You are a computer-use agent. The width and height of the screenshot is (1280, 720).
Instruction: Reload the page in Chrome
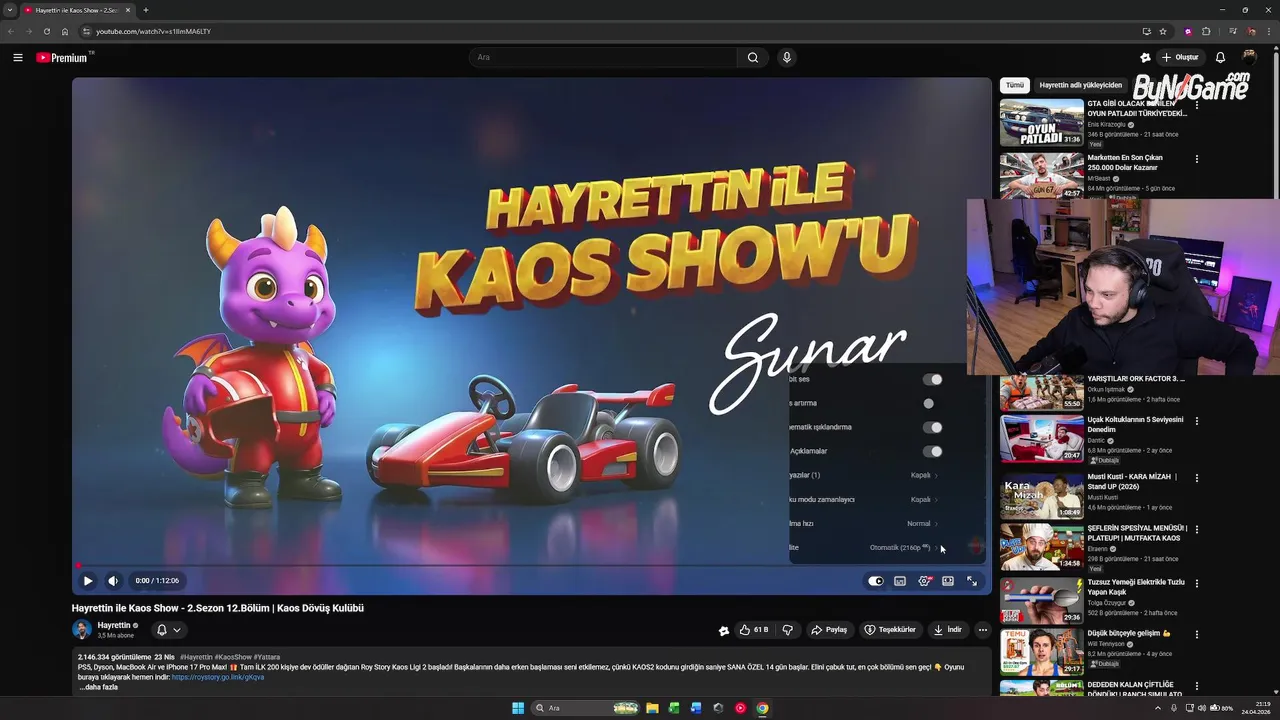tap(46, 31)
